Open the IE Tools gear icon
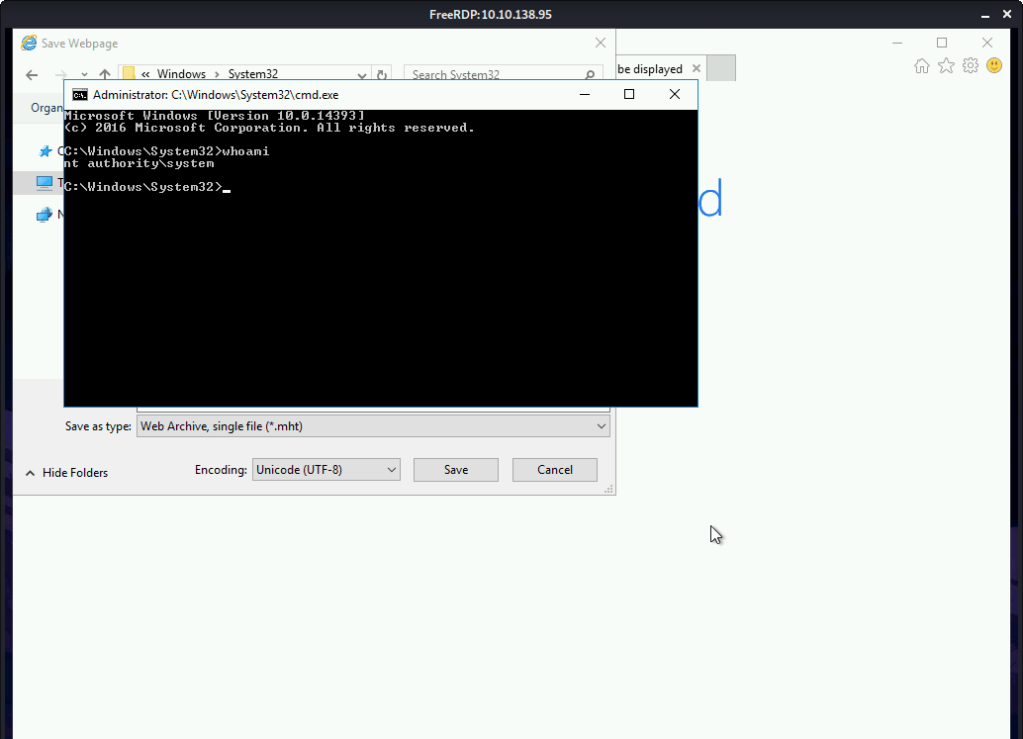The image size is (1023, 739). coord(970,66)
